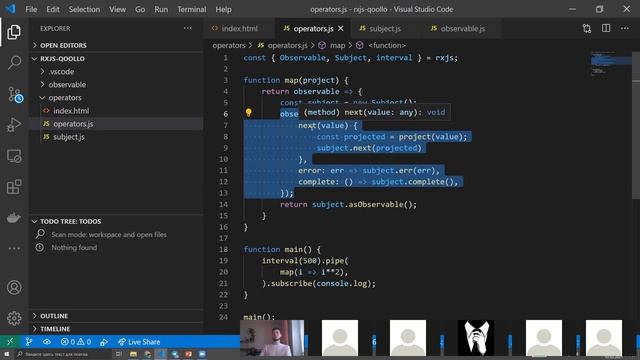Click the presenter webcam thumbnail
640x360 pixels.
pos(272,338)
